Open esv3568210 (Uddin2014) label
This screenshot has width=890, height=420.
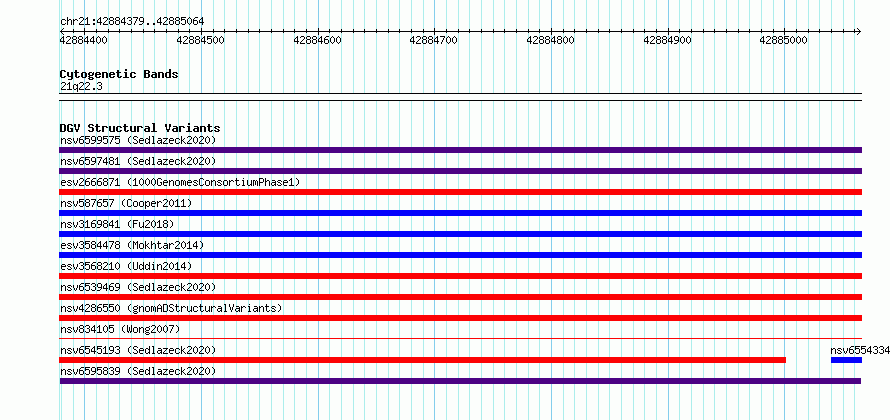coord(126,266)
